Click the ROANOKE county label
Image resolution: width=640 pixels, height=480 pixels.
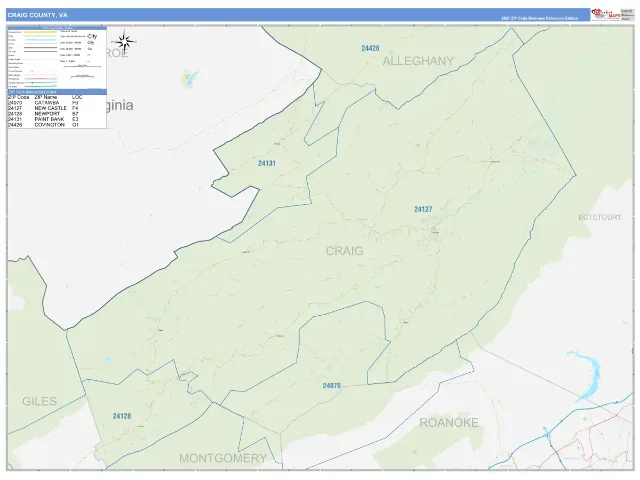(x=449, y=422)
